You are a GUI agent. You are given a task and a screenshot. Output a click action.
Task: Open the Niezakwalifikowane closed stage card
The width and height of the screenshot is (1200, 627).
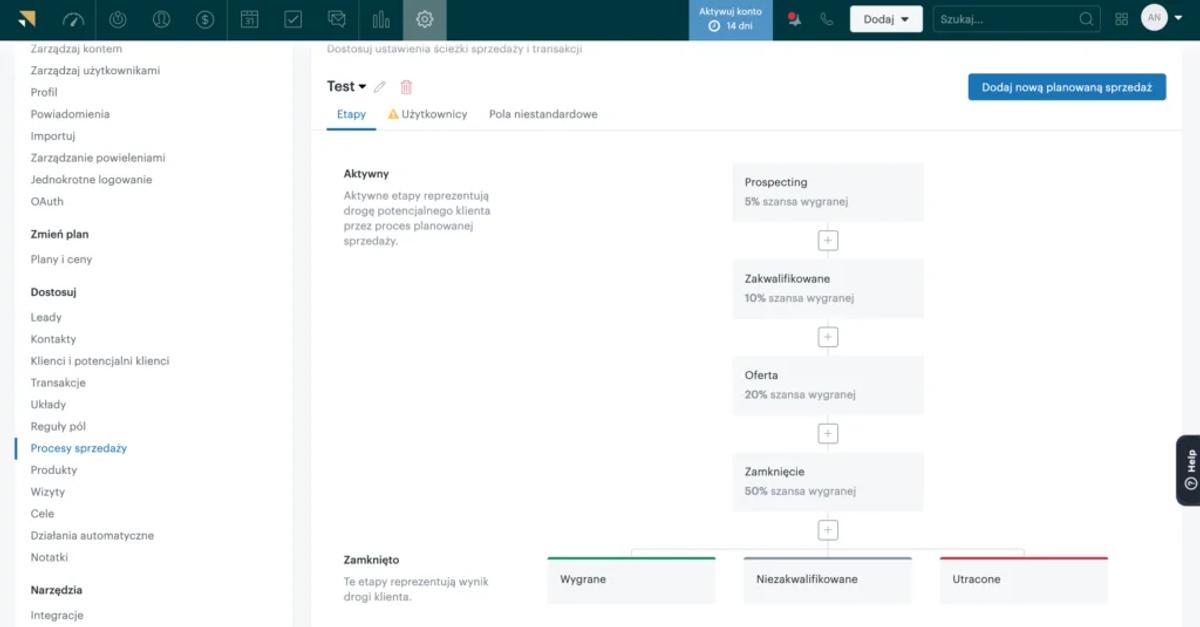tap(828, 580)
